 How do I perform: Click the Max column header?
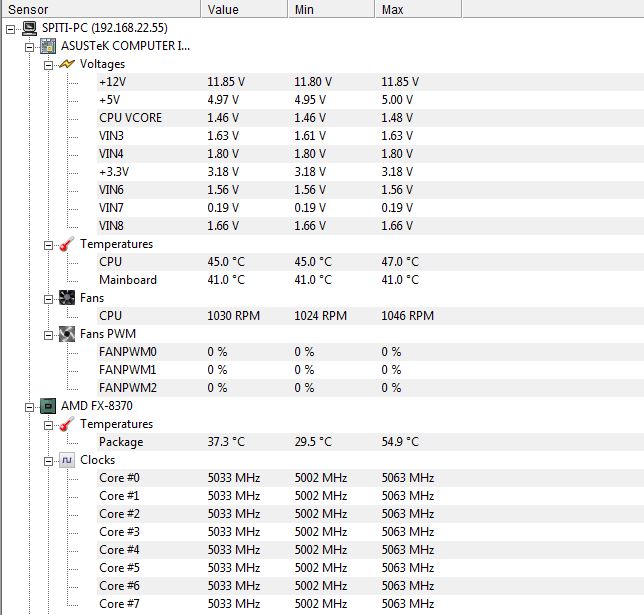pyautogui.click(x=418, y=9)
